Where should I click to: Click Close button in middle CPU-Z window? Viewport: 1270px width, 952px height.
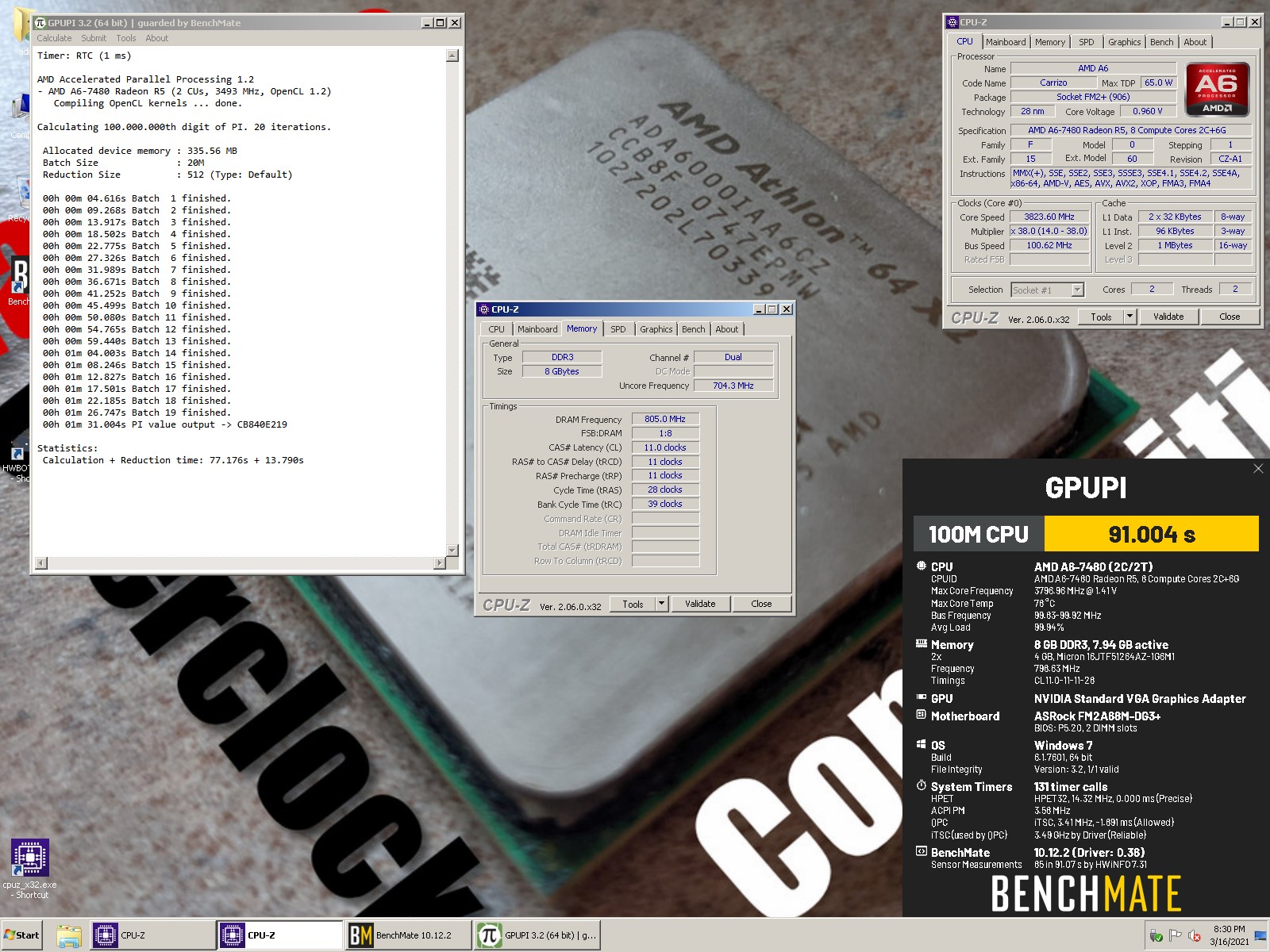coord(761,604)
